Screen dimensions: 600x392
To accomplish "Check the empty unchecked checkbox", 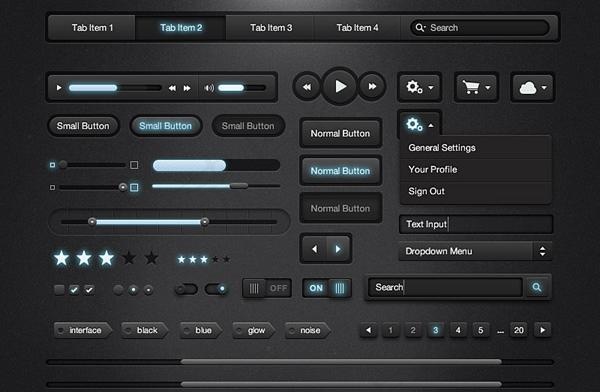I will pyautogui.click(x=59, y=290).
